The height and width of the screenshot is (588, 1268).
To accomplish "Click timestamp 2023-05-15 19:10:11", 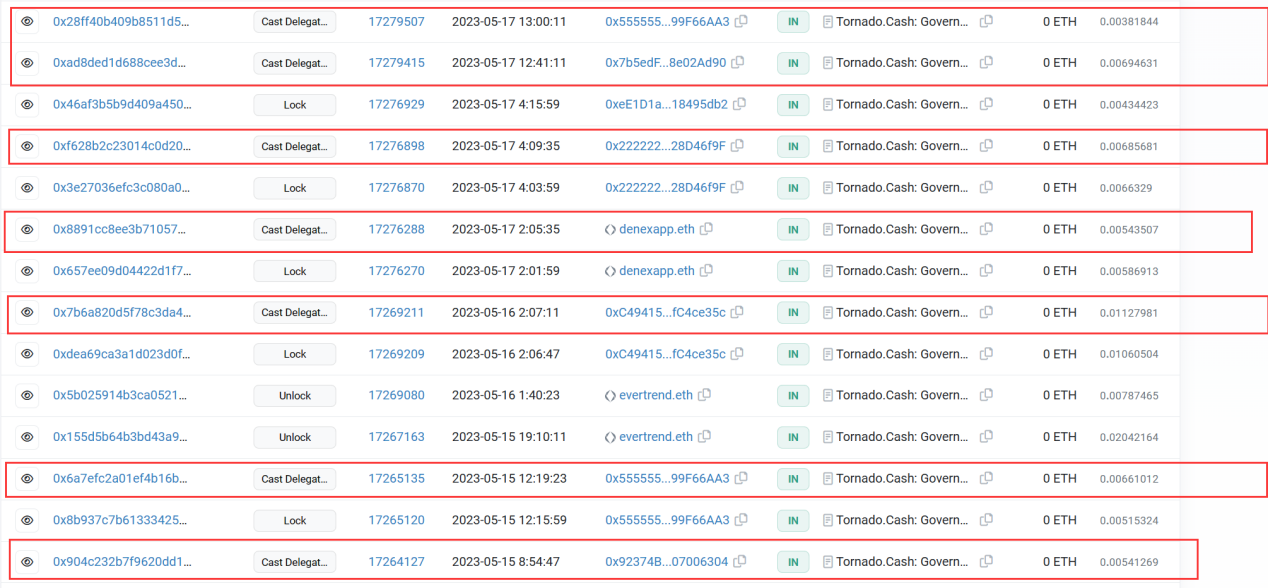I will [509, 437].
